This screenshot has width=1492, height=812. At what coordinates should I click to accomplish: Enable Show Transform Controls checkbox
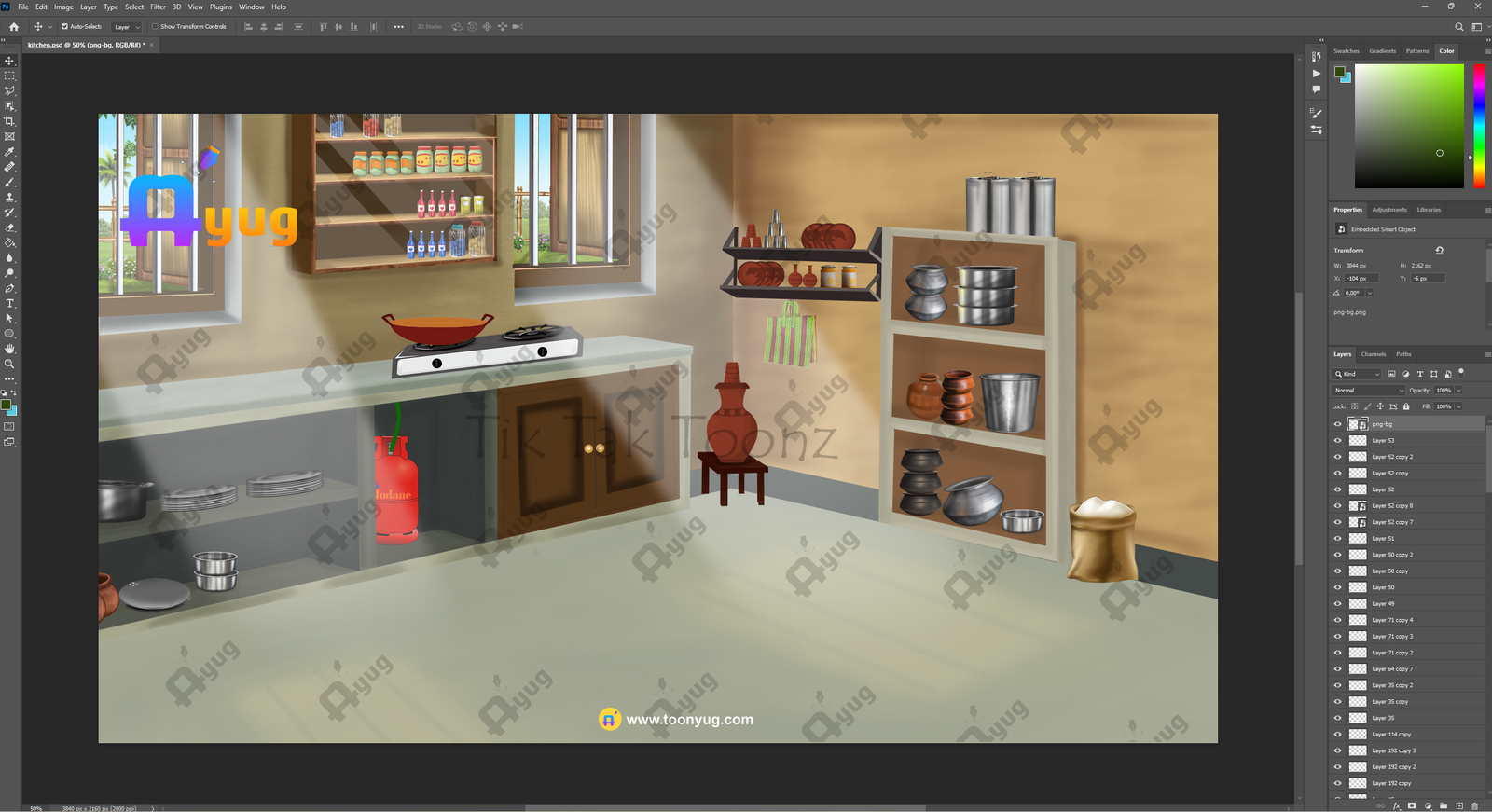click(155, 27)
